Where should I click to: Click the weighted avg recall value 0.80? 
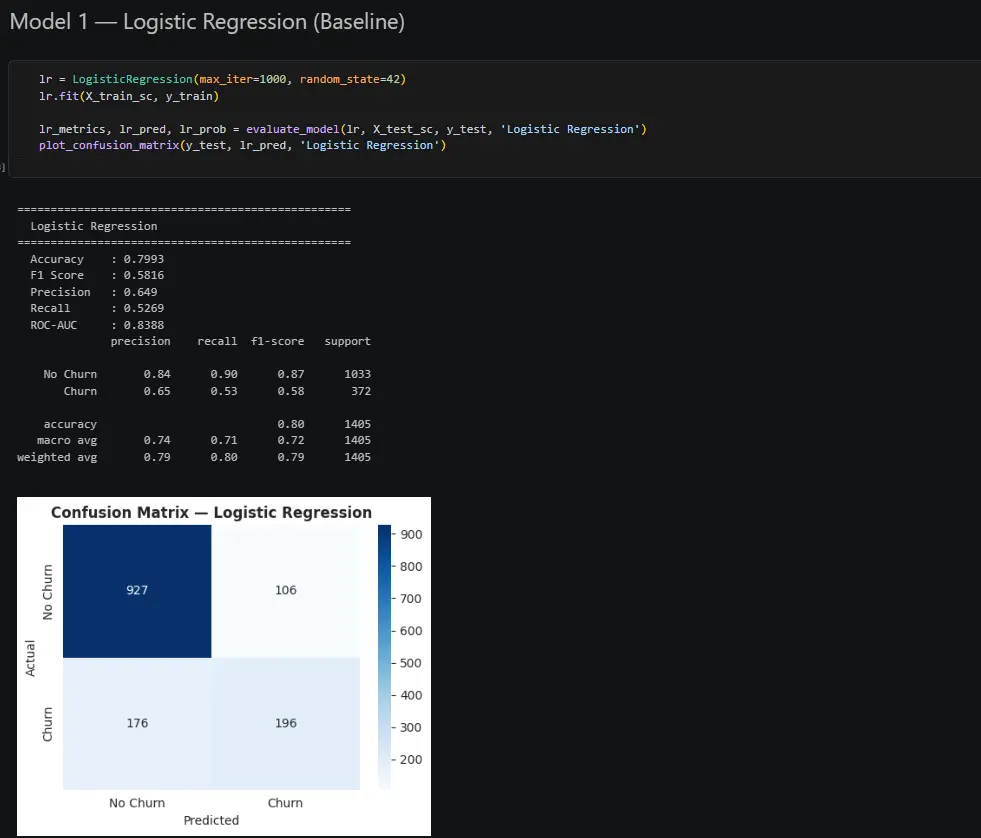pos(224,457)
